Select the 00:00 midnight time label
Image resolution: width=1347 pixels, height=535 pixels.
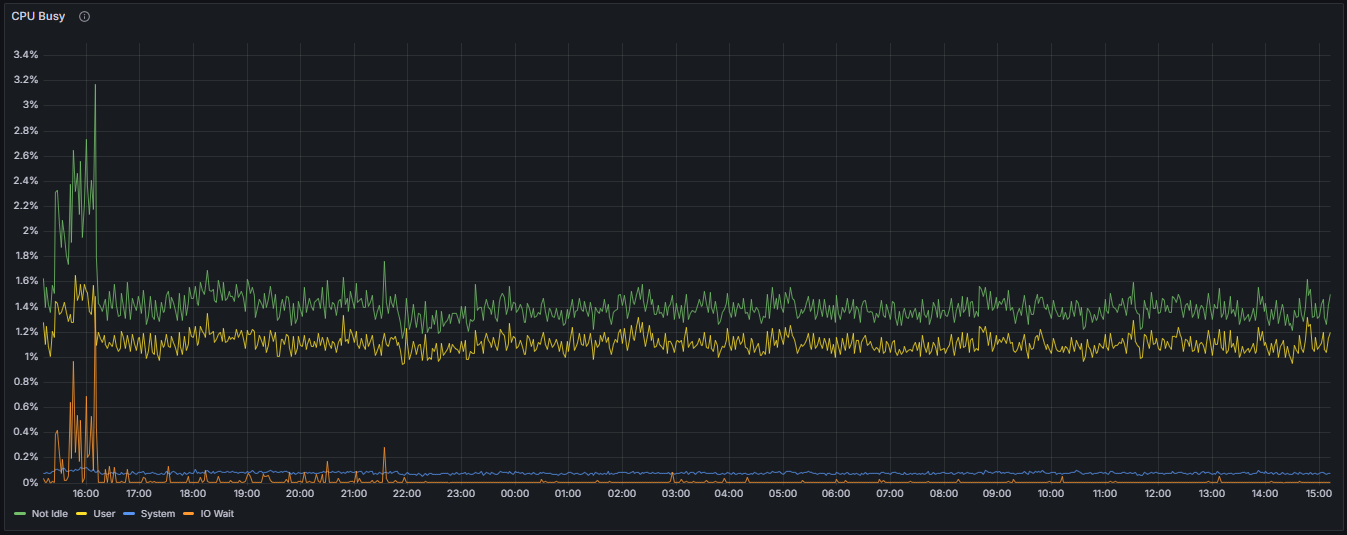[514, 494]
